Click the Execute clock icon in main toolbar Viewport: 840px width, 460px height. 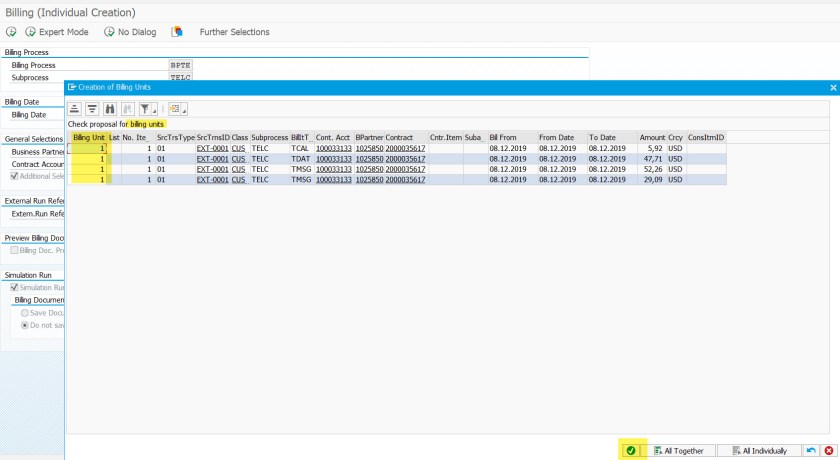coord(11,32)
